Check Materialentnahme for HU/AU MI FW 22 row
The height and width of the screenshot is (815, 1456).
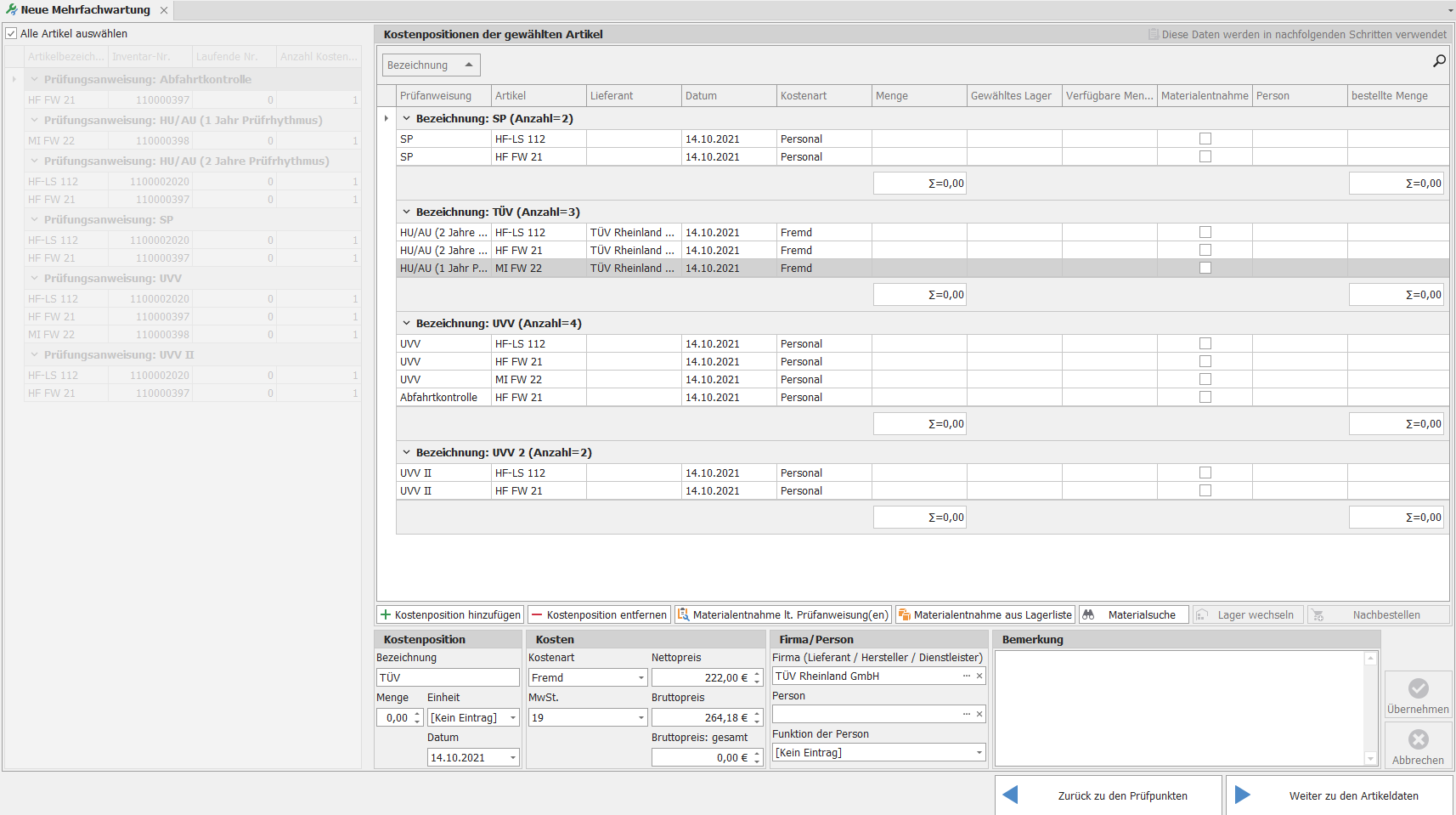pyautogui.click(x=1205, y=268)
